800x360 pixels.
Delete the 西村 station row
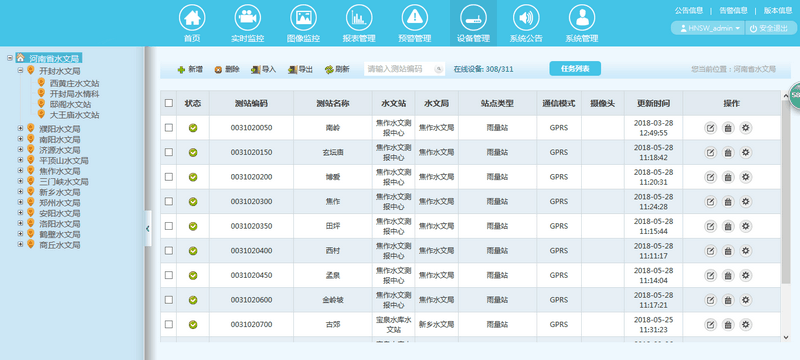point(728,251)
